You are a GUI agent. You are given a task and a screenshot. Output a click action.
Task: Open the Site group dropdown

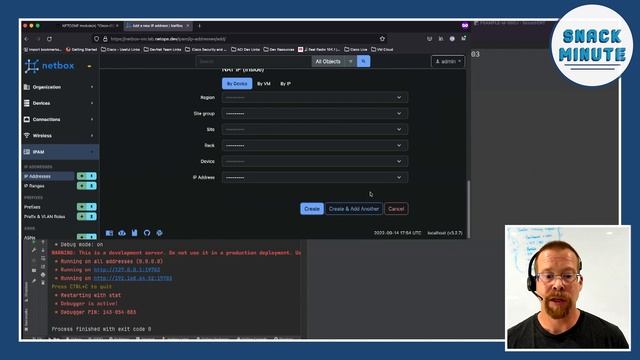(315, 113)
